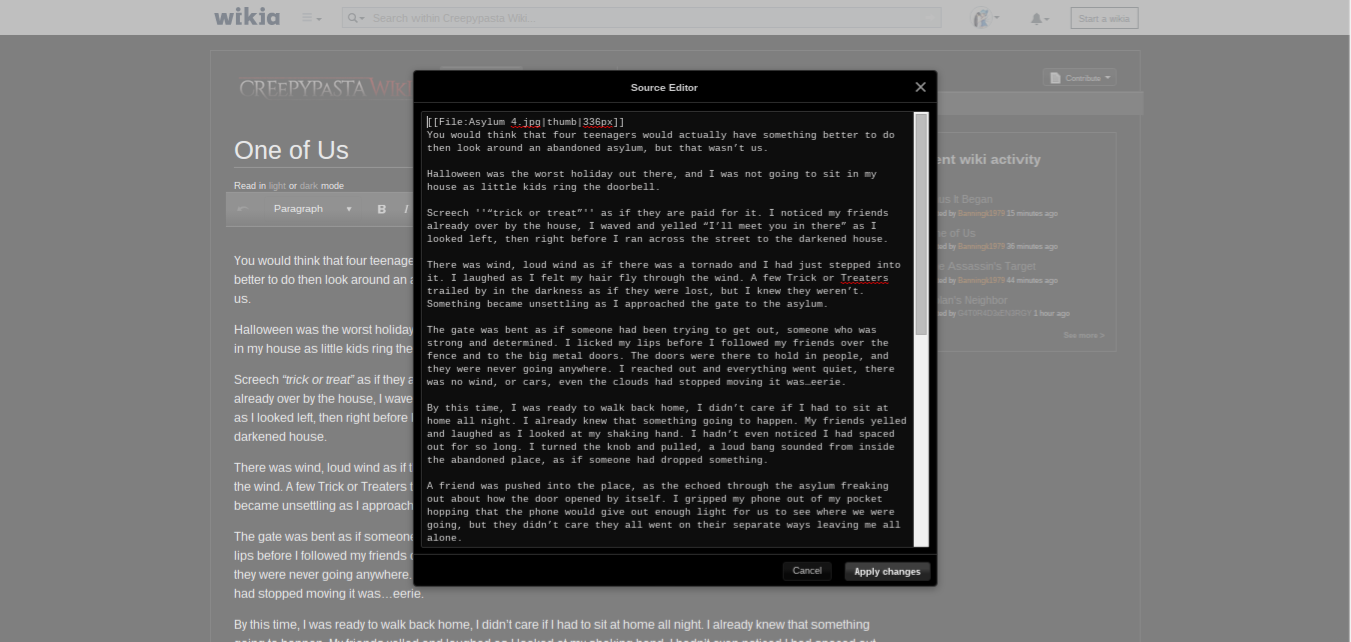
Task: Place cursor on "Halloween was the worst holiday" line
Action: pos(652,174)
